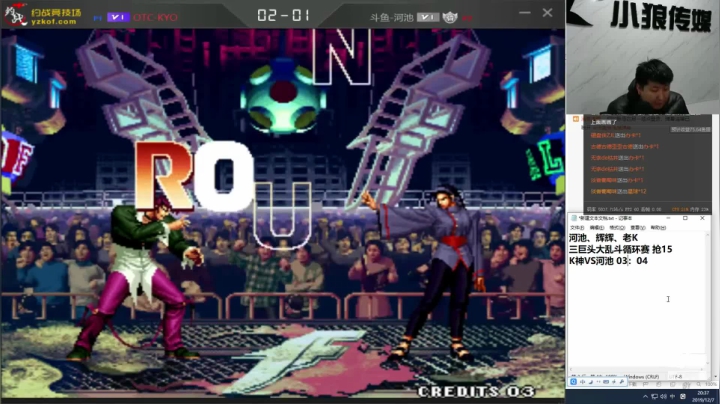Screen dimensions: 720x404
Task: Close the game client window
Action: (547, 12)
